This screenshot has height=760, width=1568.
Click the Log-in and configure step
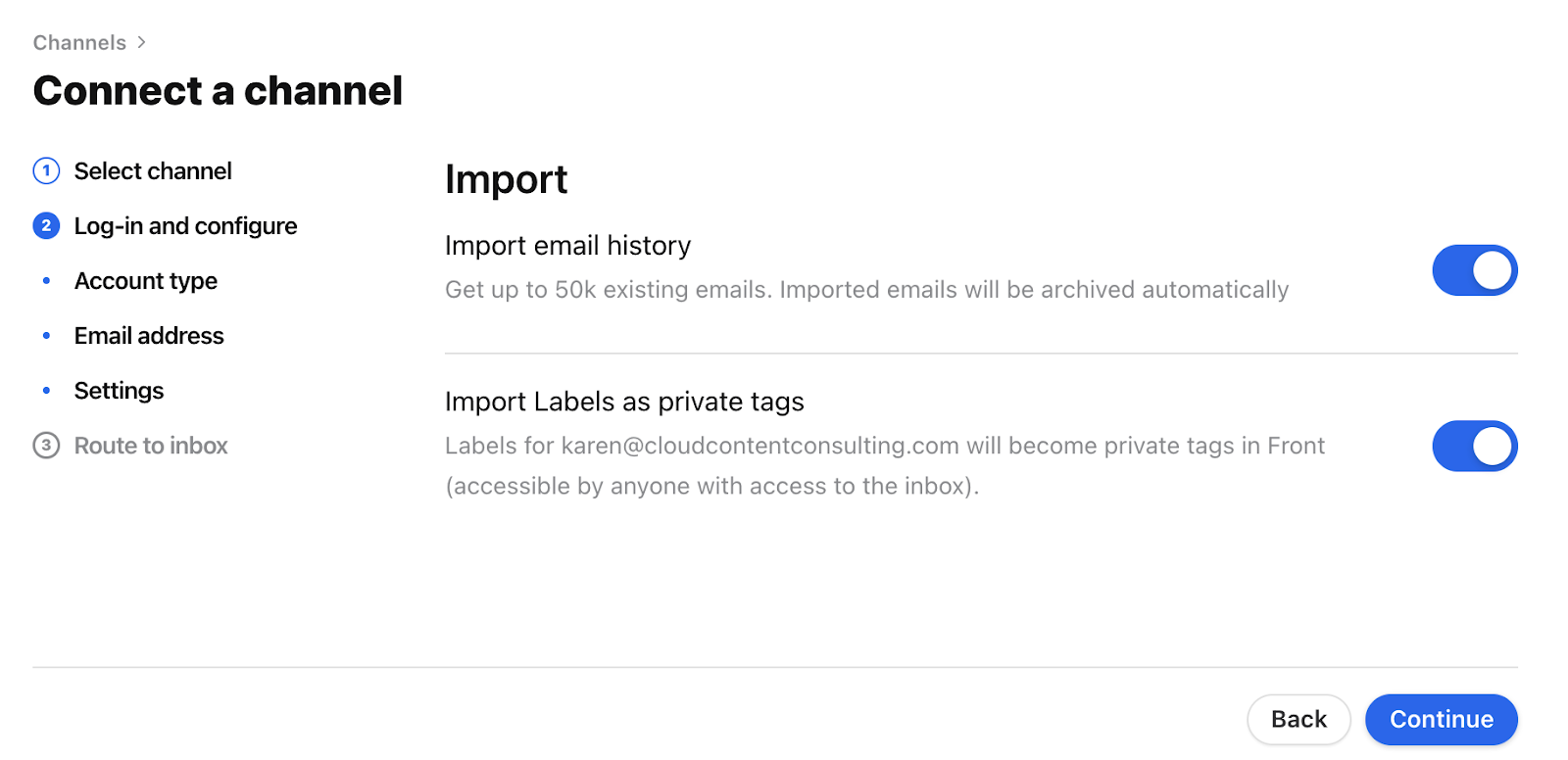pyautogui.click(x=185, y=225)
